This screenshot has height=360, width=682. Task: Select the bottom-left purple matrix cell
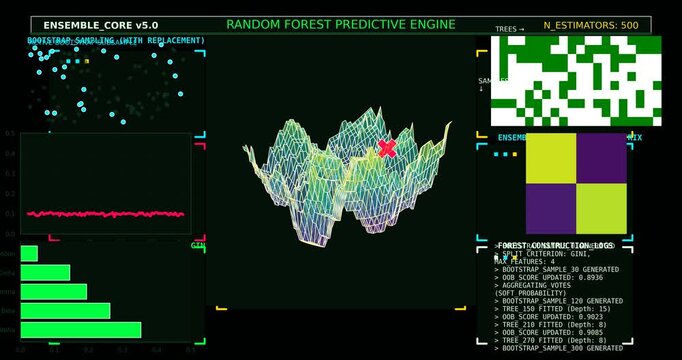click(x=551, y=209)
